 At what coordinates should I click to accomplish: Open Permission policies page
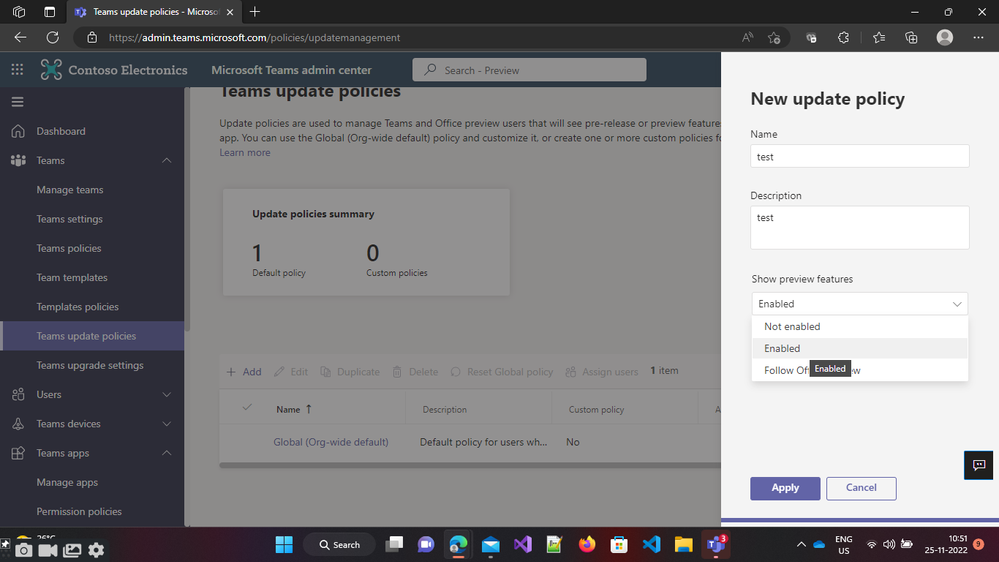coord(78,512)
